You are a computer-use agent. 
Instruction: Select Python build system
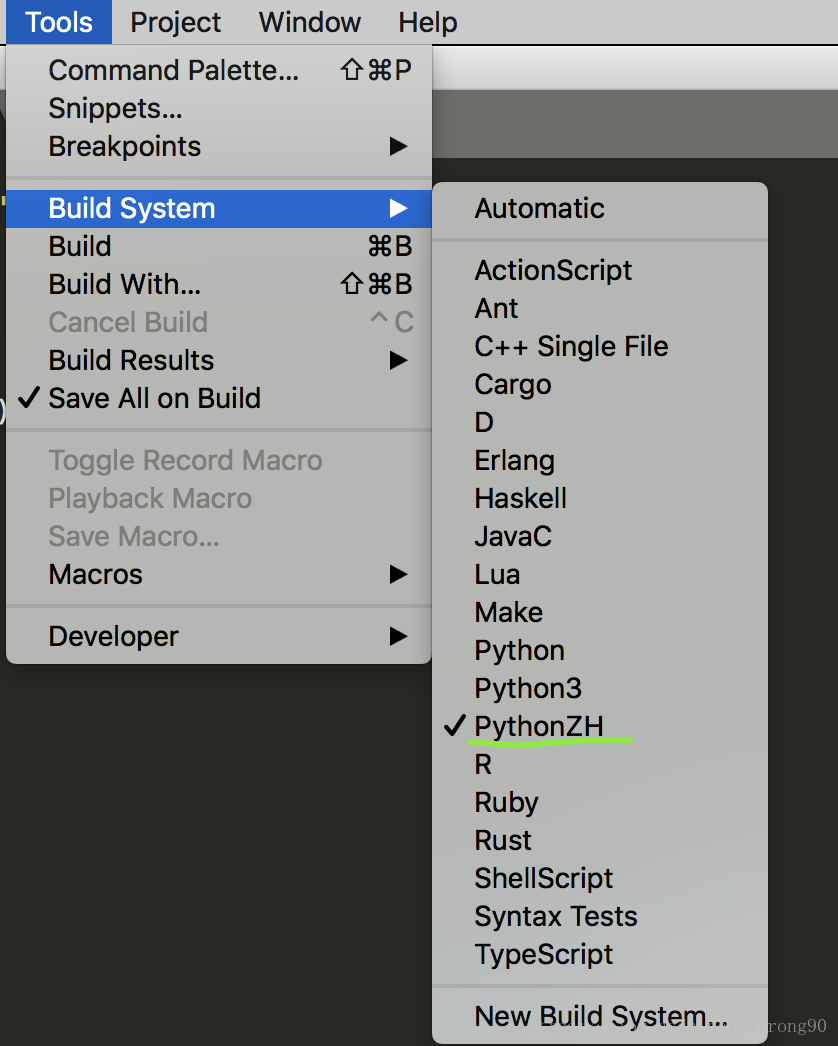[x=600, y=650]
